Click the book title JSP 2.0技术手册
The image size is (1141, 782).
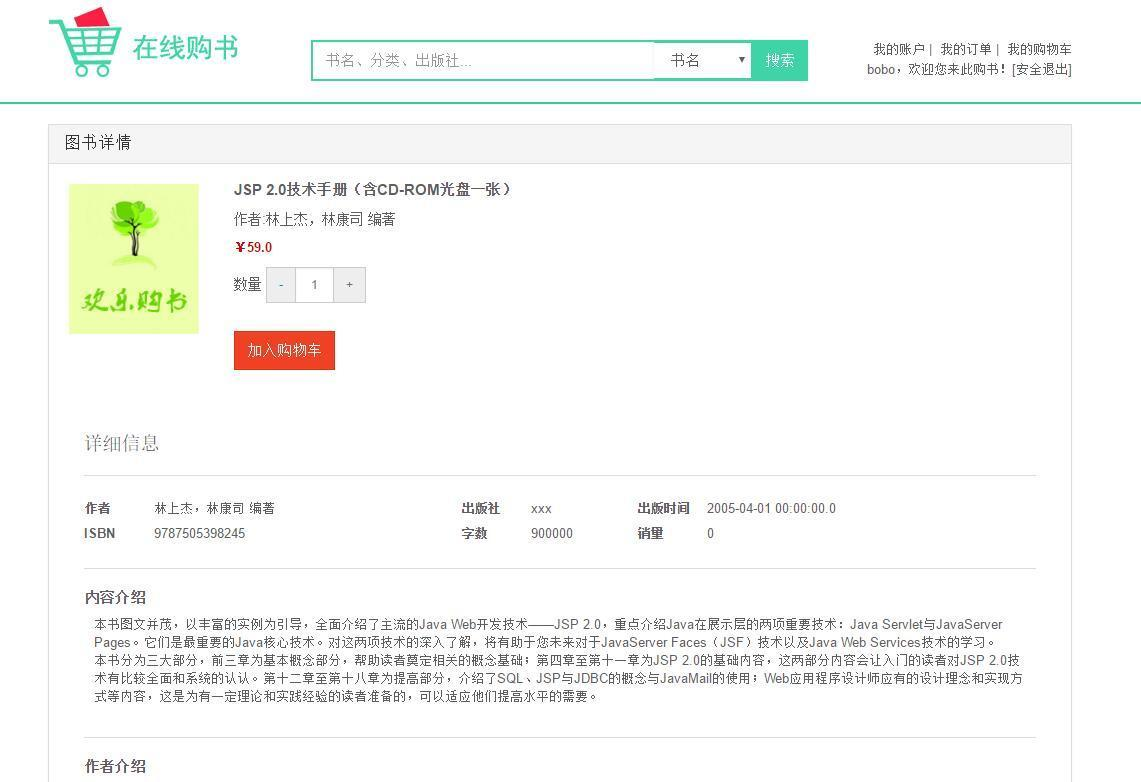tap(371, 189)
